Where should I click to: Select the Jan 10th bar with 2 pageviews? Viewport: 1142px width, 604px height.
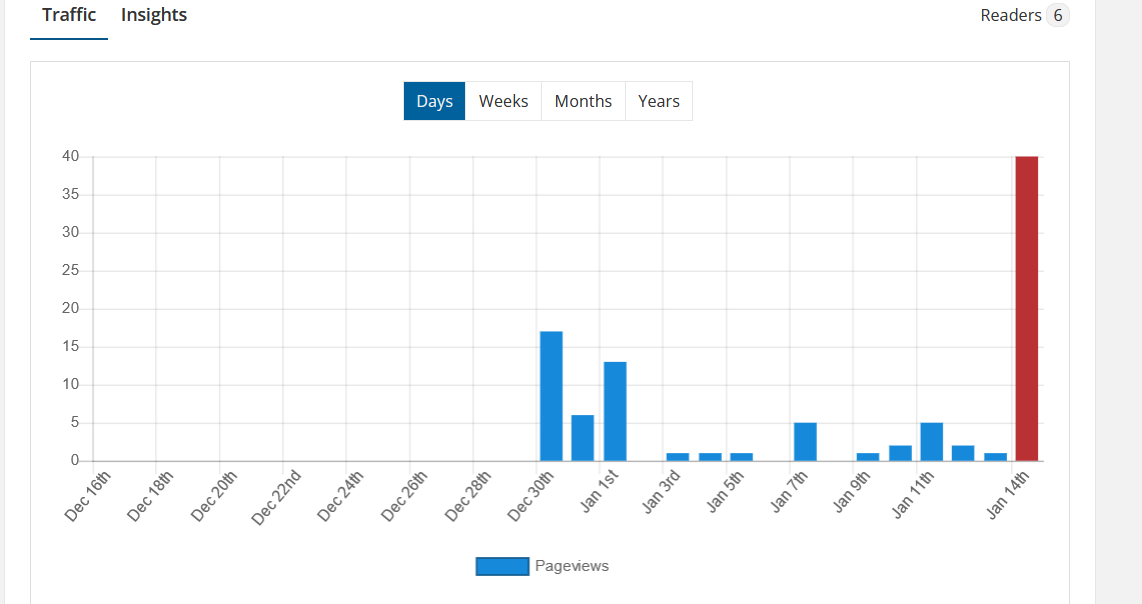[900, 453]
